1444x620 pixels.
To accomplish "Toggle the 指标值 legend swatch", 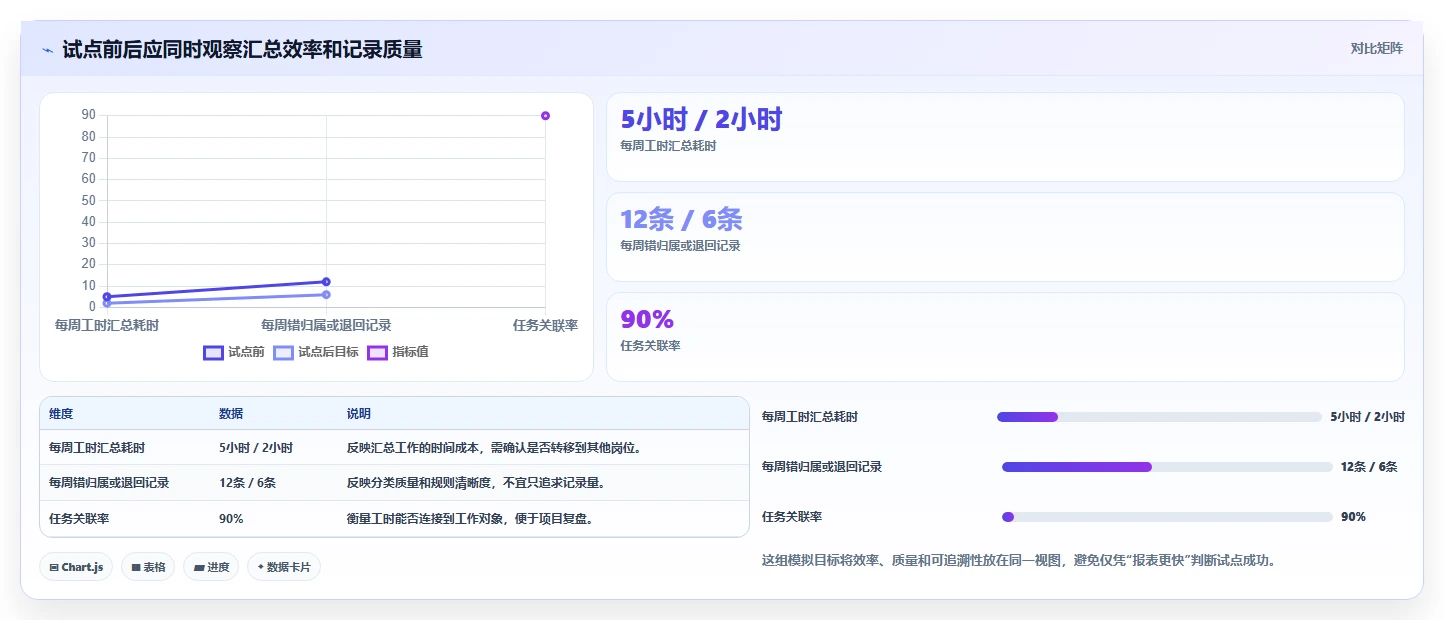I will [x=377, y=352].
